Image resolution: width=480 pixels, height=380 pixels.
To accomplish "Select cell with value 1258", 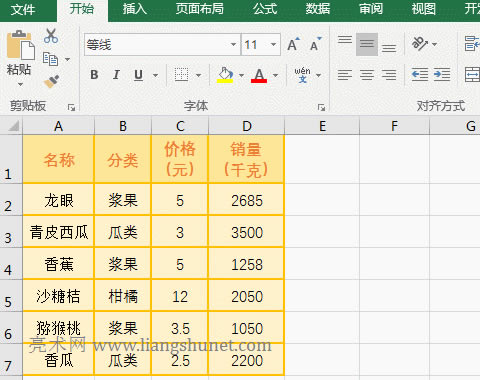I will coord(247,264).
